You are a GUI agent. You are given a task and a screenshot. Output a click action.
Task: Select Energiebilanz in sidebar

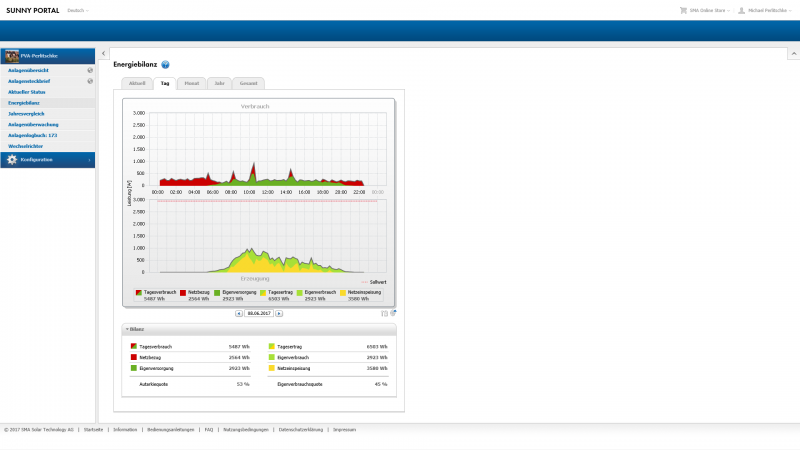click(x=24, y=103)
